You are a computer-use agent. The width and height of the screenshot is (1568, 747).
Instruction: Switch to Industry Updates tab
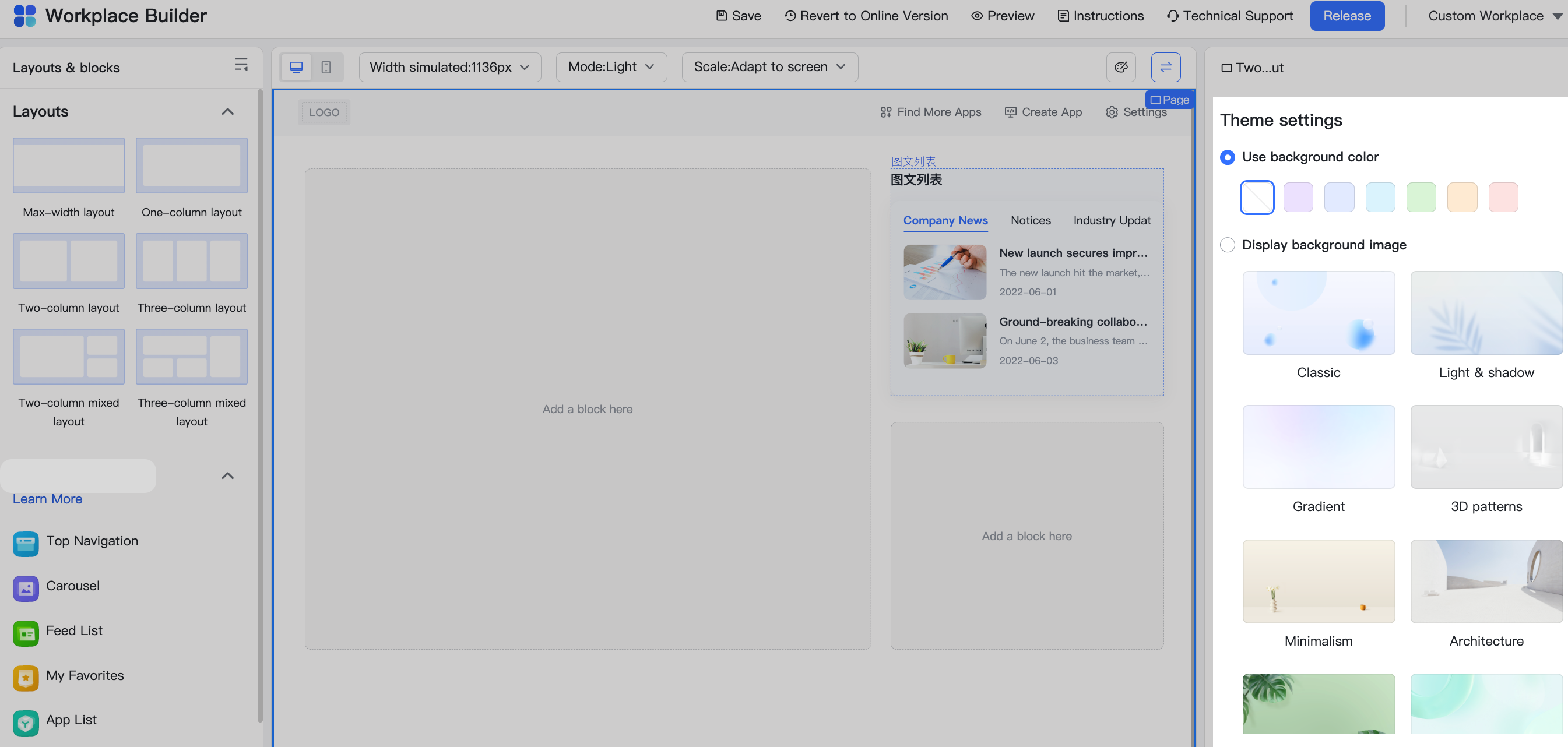pos(1112,220)
